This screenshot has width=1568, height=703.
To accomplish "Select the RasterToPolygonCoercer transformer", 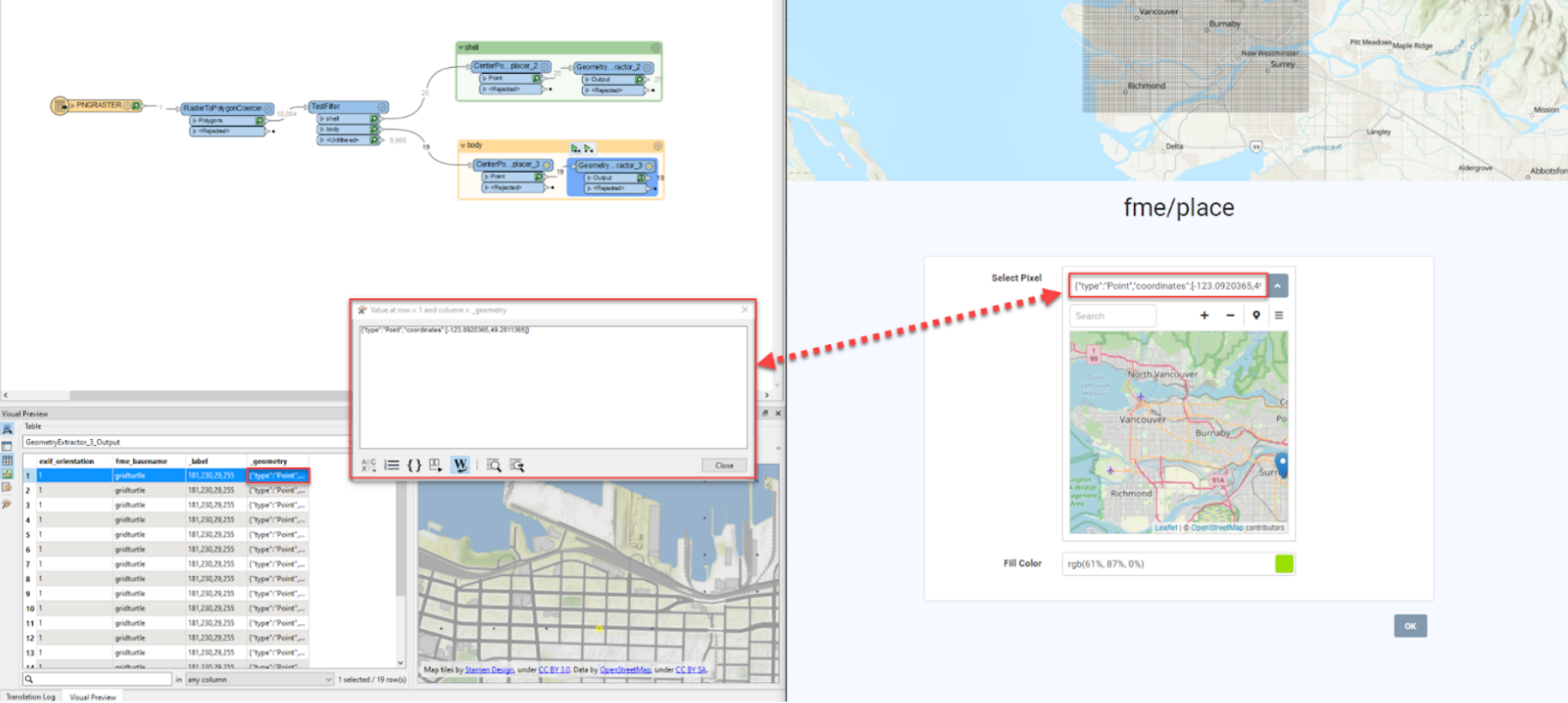I will pos(227,108).
